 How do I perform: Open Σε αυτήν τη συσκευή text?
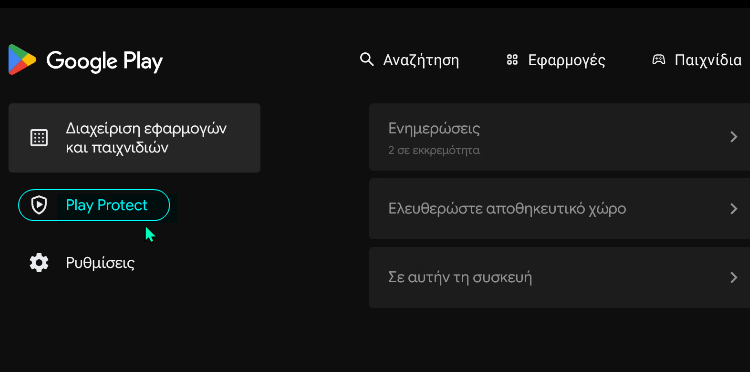[x=460, y=277]
